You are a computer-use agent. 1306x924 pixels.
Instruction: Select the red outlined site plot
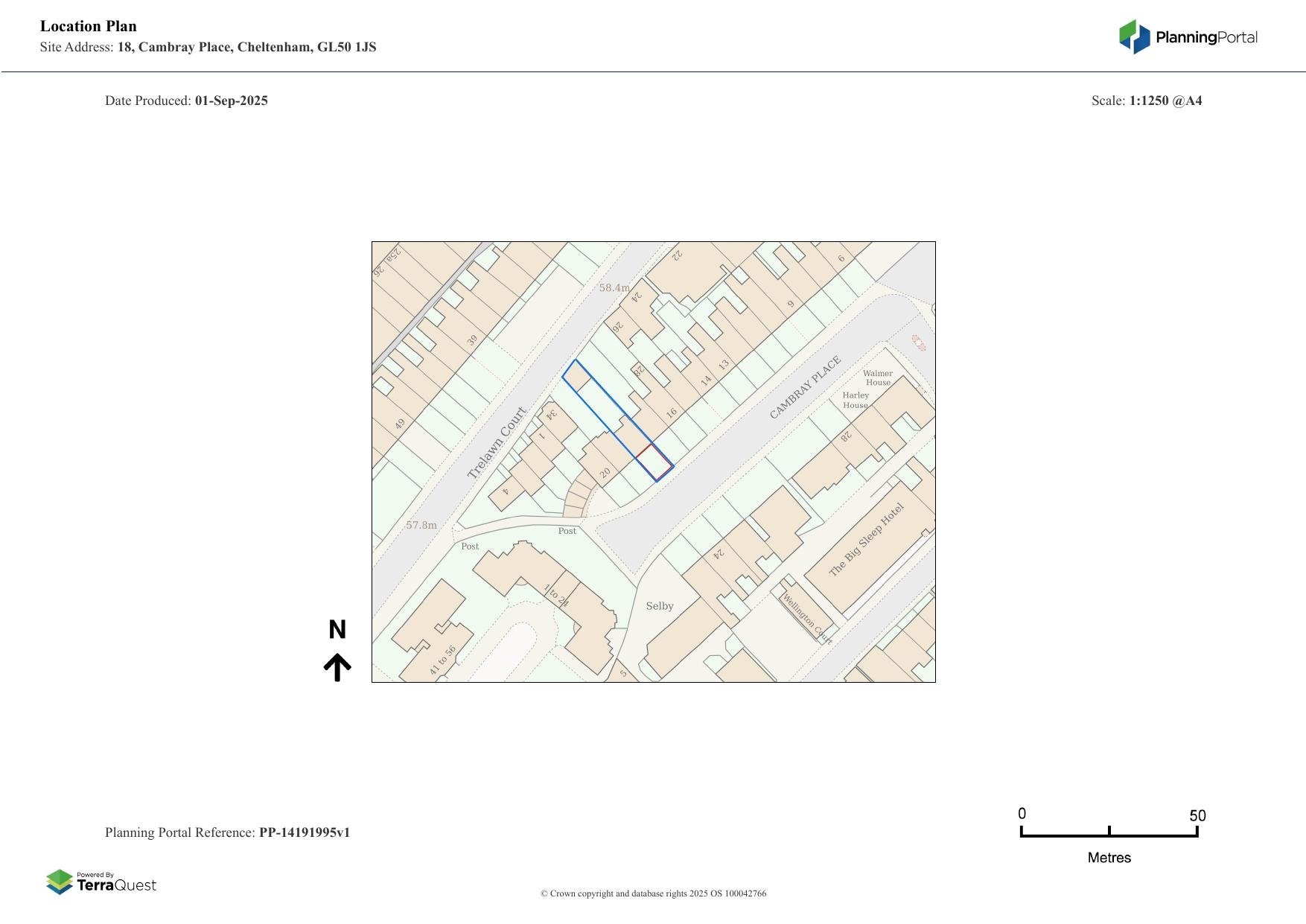pos(654,462)
